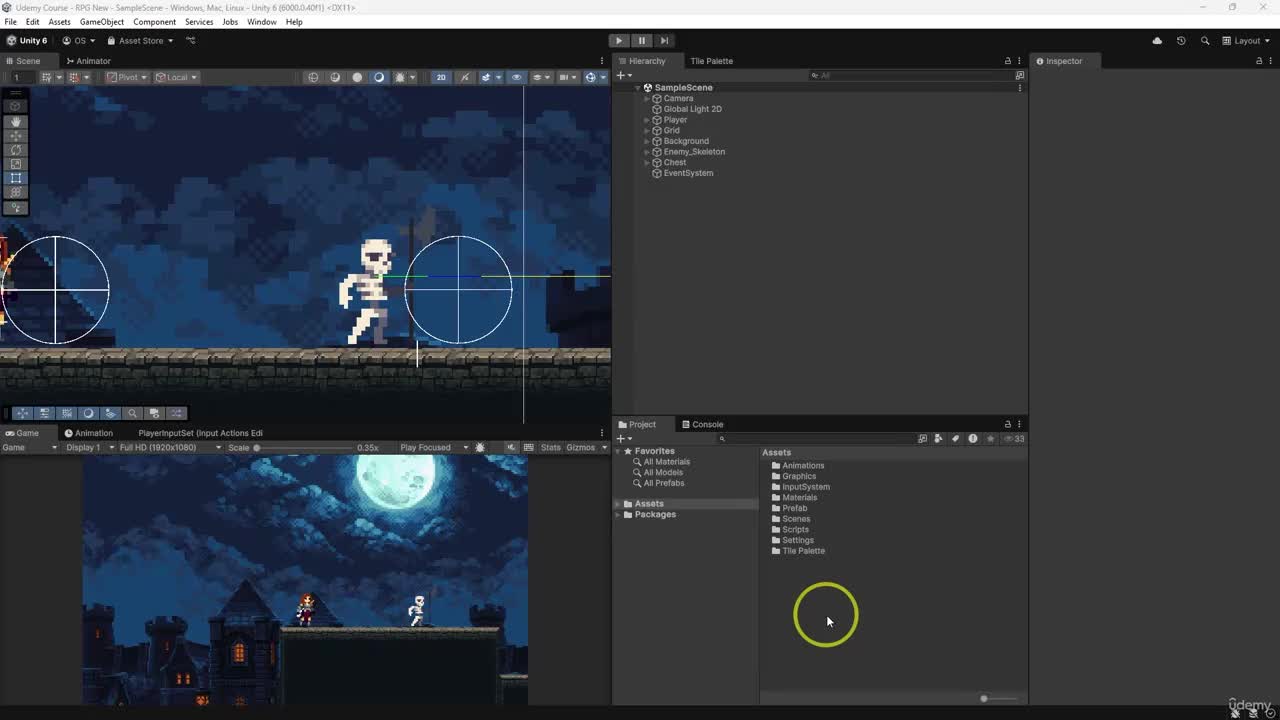Open the Unity version control icon
Viewport: 1280px width, 720px height.
(x=191, y=41)
